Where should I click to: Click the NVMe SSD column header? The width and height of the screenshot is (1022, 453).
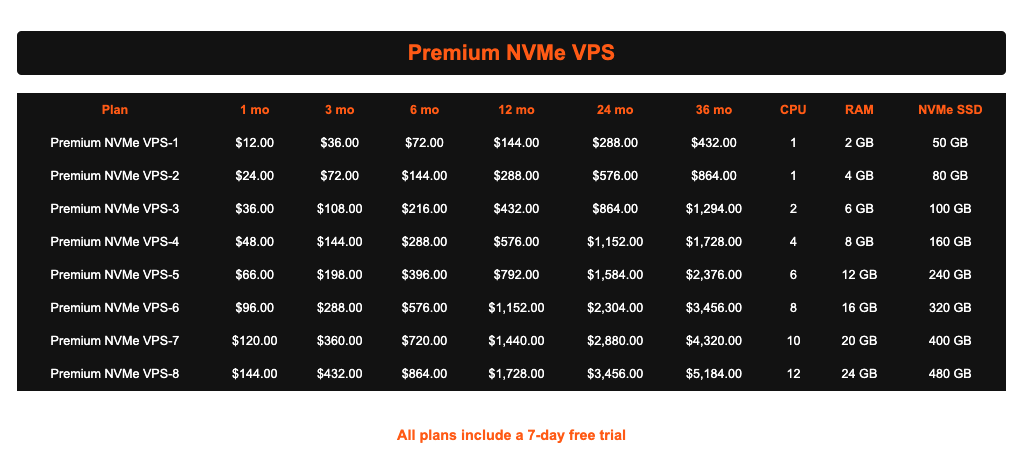(x=950, y=110)
